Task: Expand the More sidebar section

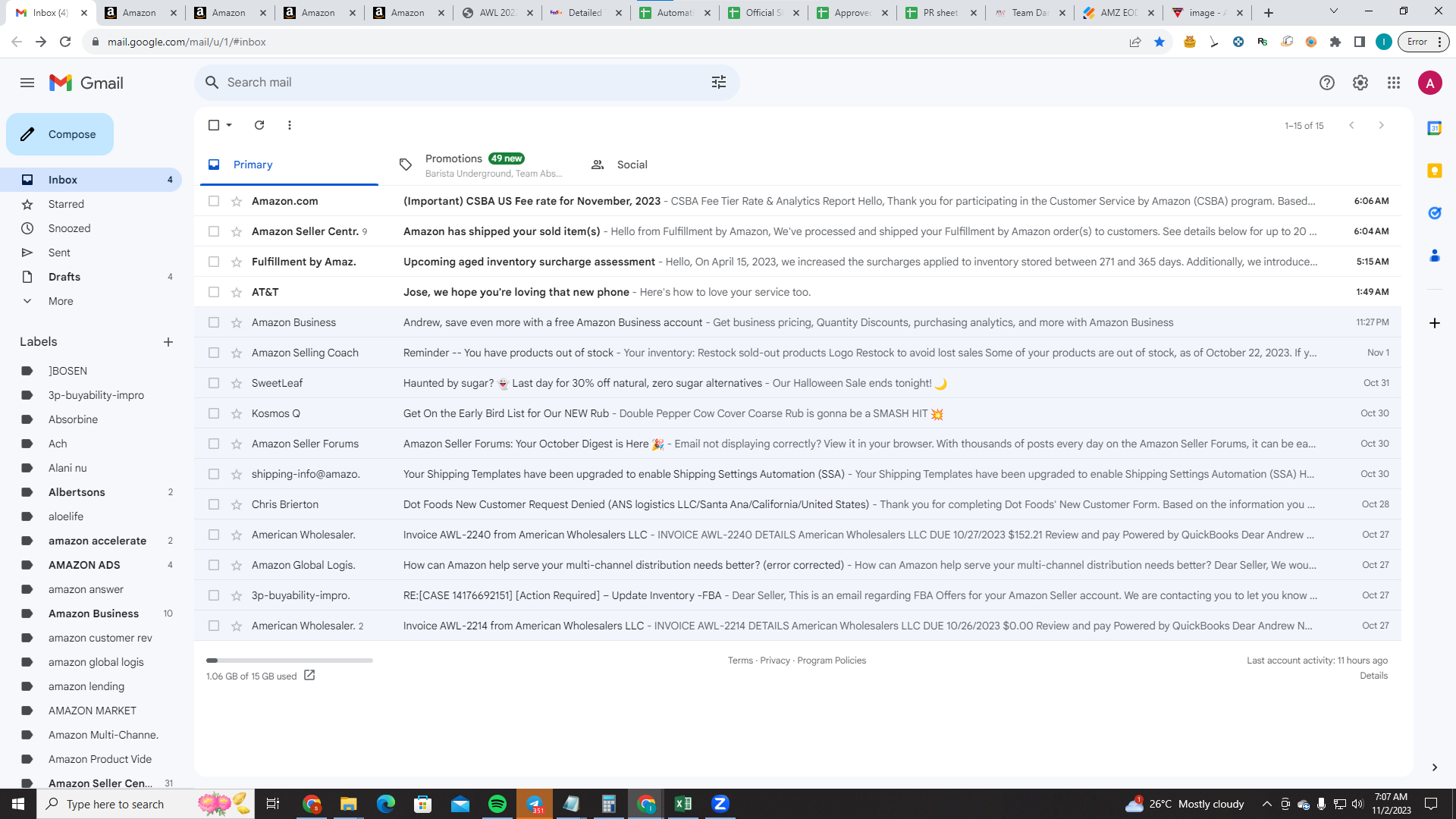Action: click(x=61, y=301)
